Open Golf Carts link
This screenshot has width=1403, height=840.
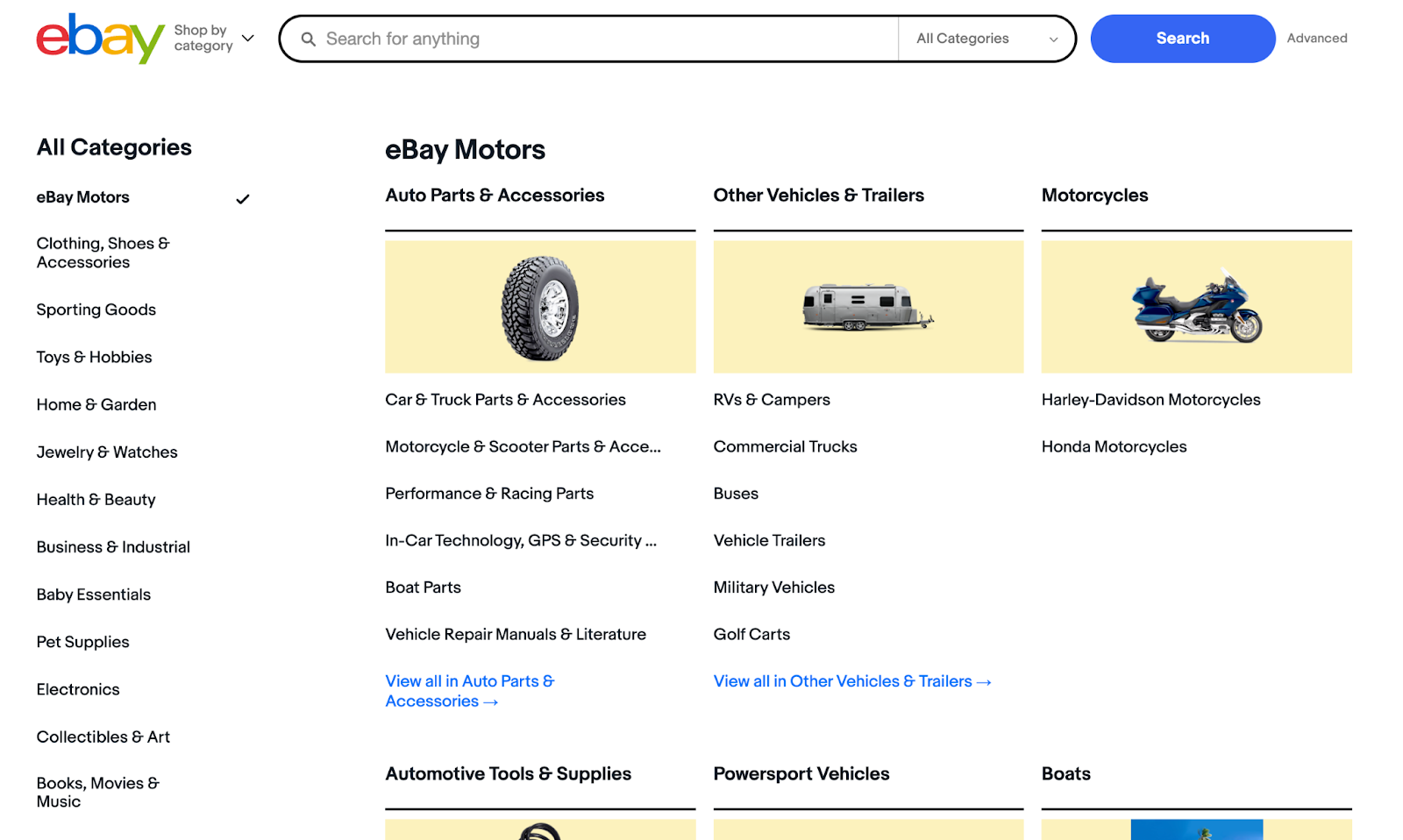tap(751, 634)
